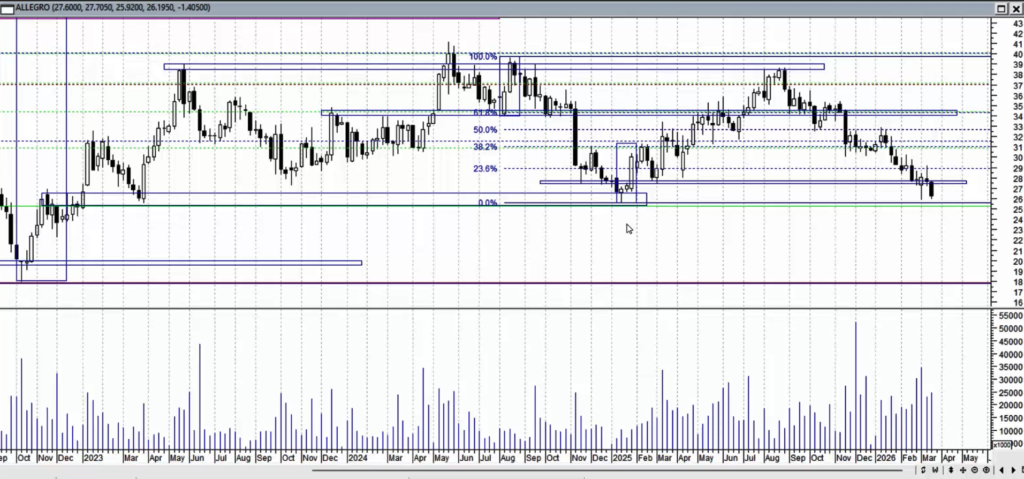The width and height of the screenshot is (1024, 479).
Task: Zoom out using the minus circle icon
Action: (974, 470)
